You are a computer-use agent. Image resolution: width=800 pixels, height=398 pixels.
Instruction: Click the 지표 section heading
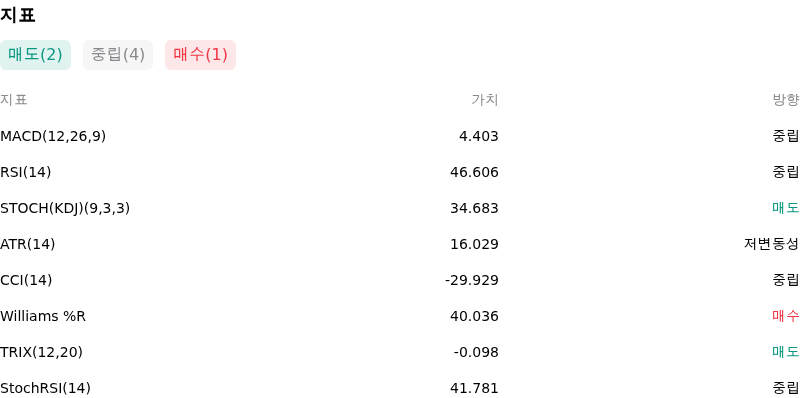pyautogui.click(x=17, y=15)
